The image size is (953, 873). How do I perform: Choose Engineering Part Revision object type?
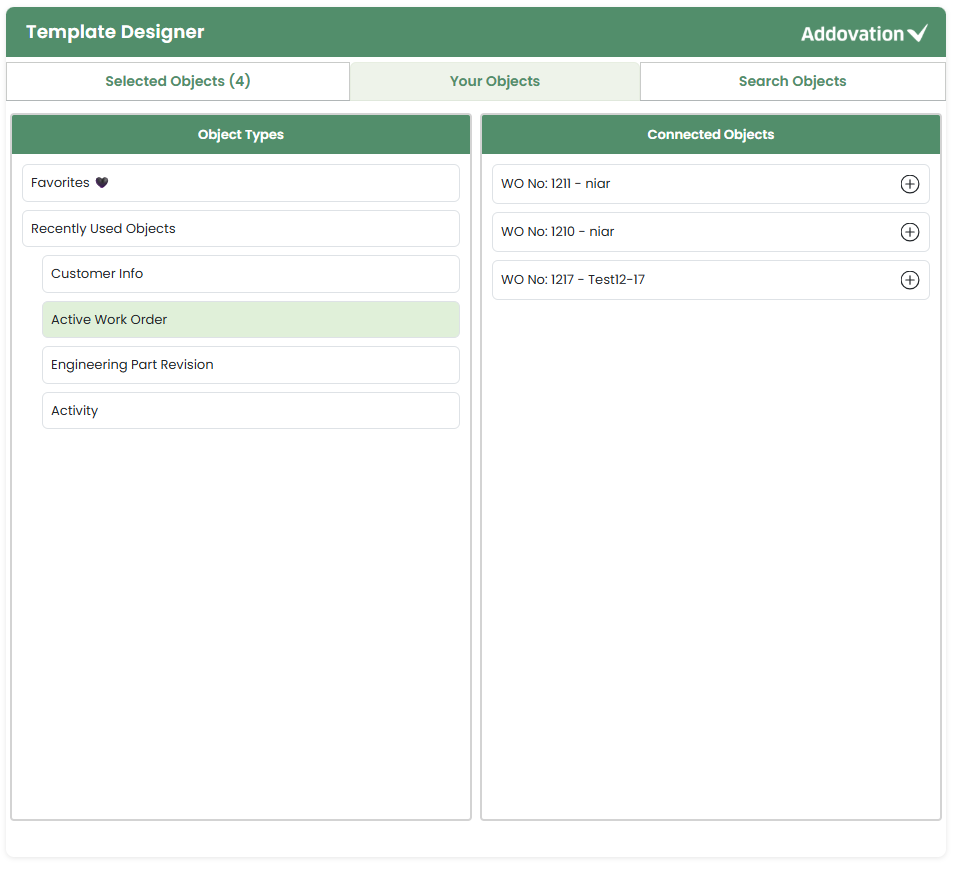(132, 365)
